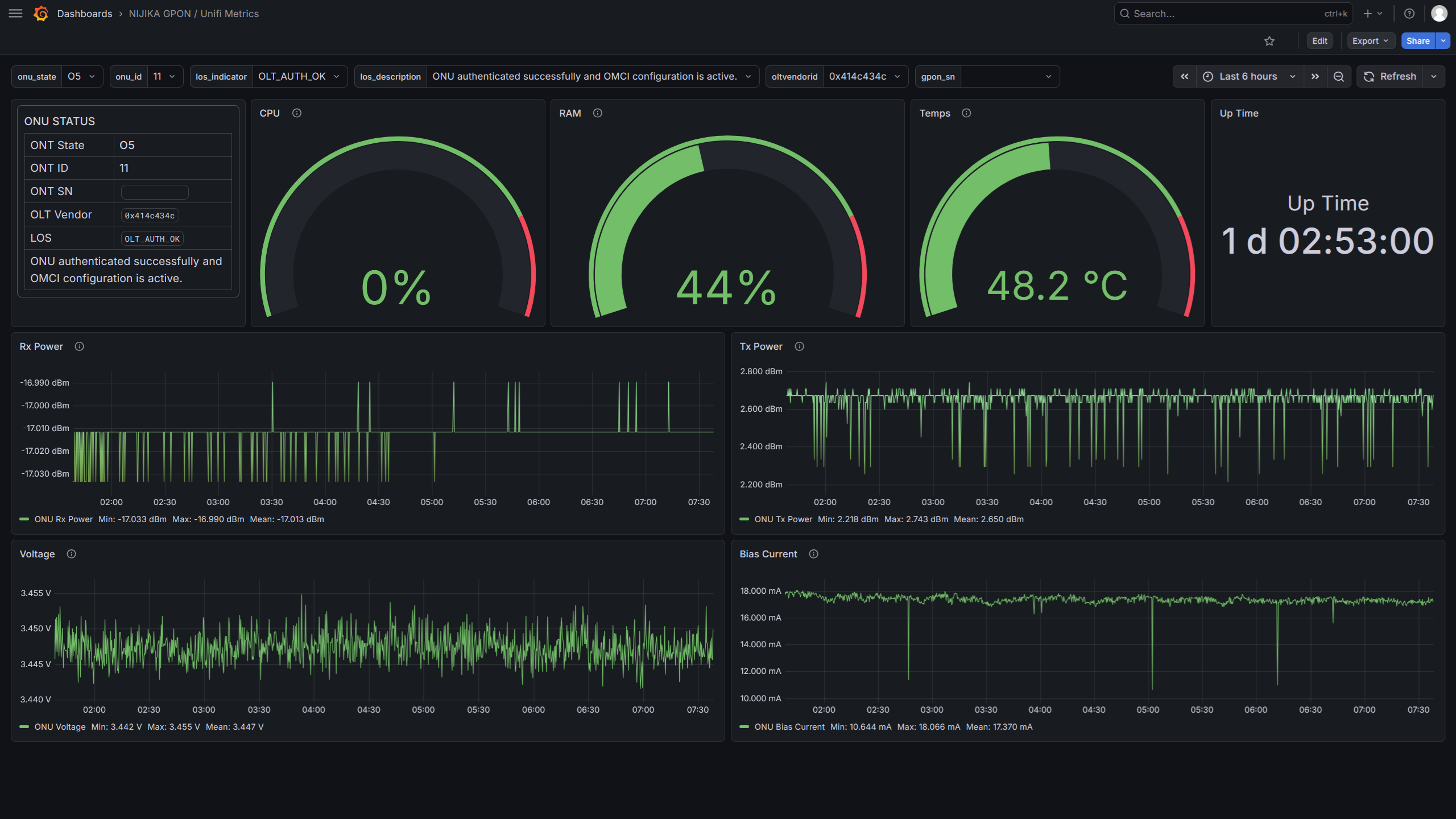Image resolution: width=1456 pixels, height=819 pixels.
Task: Click the zoom out time range icon
Action: 1339,76
